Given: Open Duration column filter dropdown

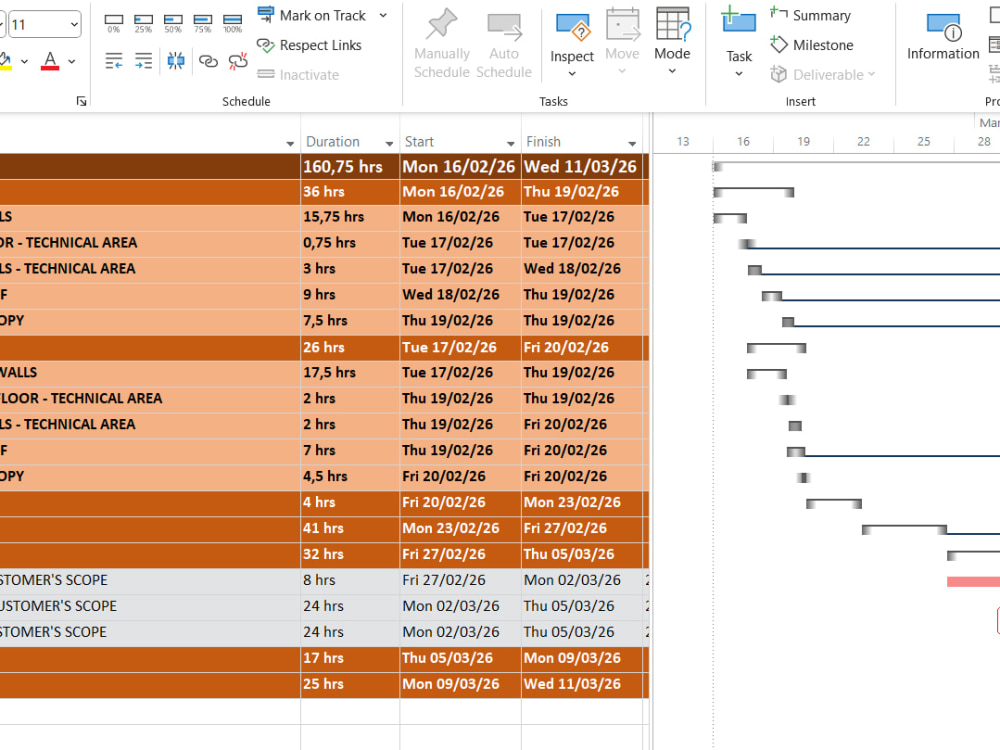Looking at the screenshot, I should point(388,143).
